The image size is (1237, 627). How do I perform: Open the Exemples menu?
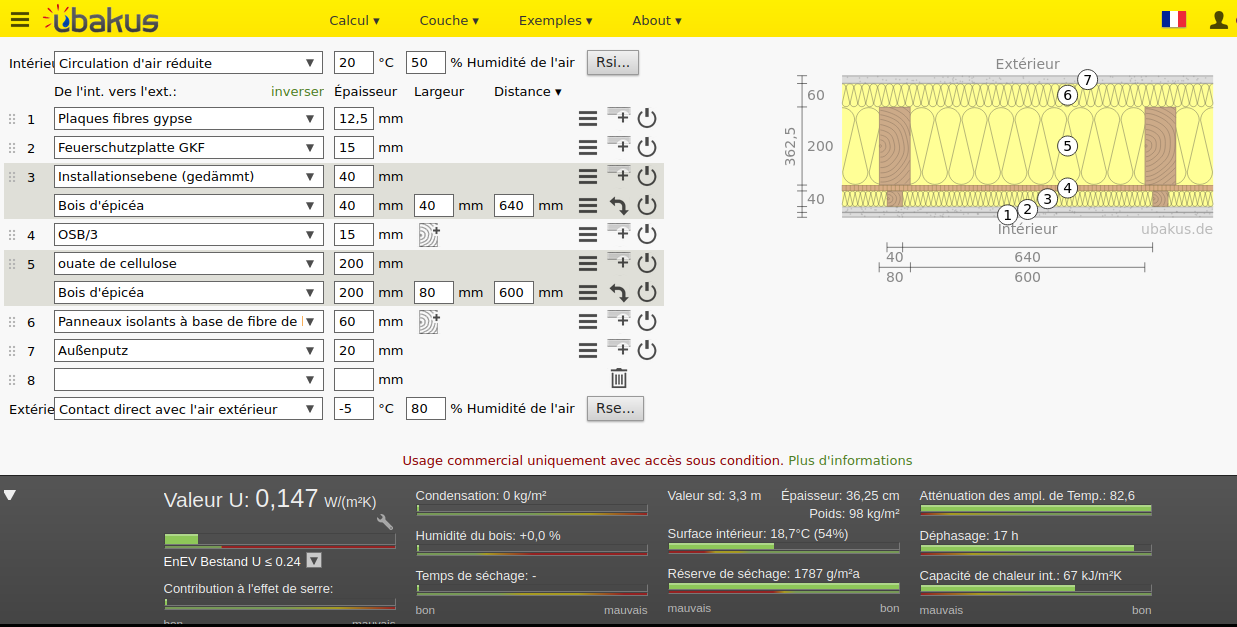556,20
